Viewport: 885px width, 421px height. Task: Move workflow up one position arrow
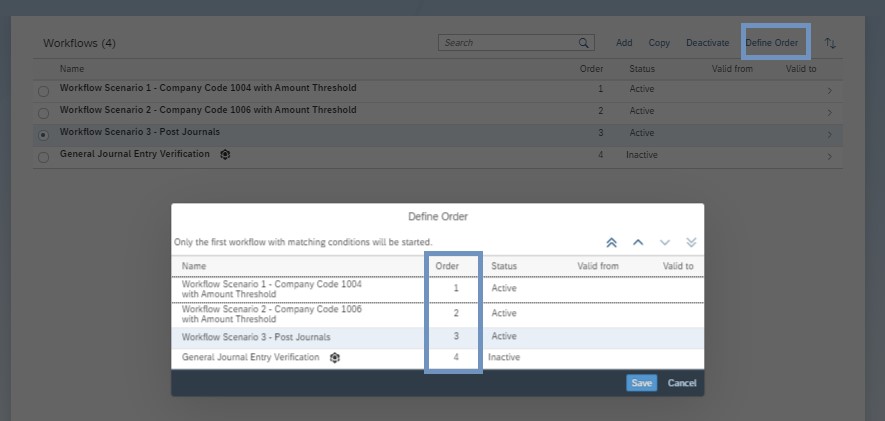638,243
